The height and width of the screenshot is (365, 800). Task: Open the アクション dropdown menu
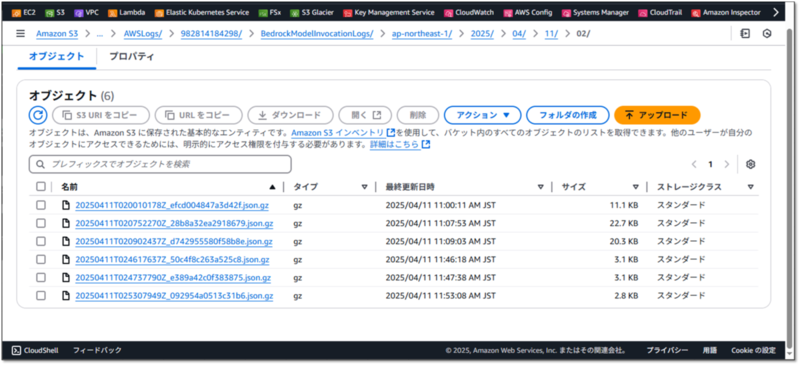point(482,115)
